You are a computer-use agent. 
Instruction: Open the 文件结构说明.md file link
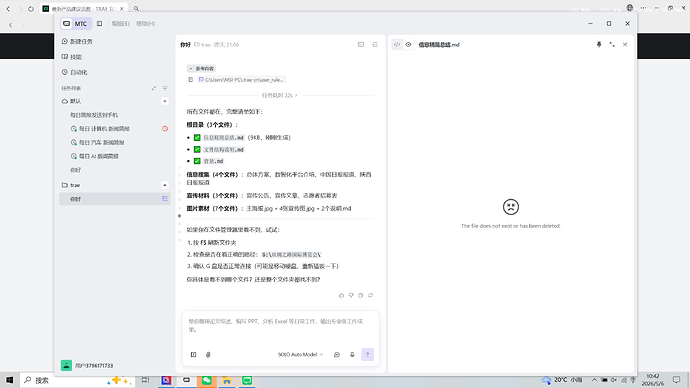click(223, 150)
